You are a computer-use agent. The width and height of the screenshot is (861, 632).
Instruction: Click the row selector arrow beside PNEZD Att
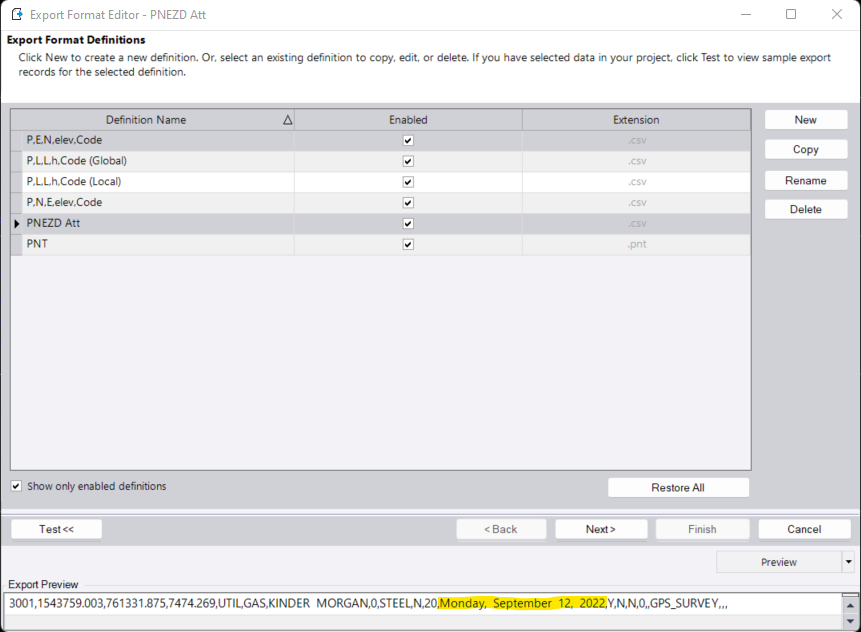point(17,223)
